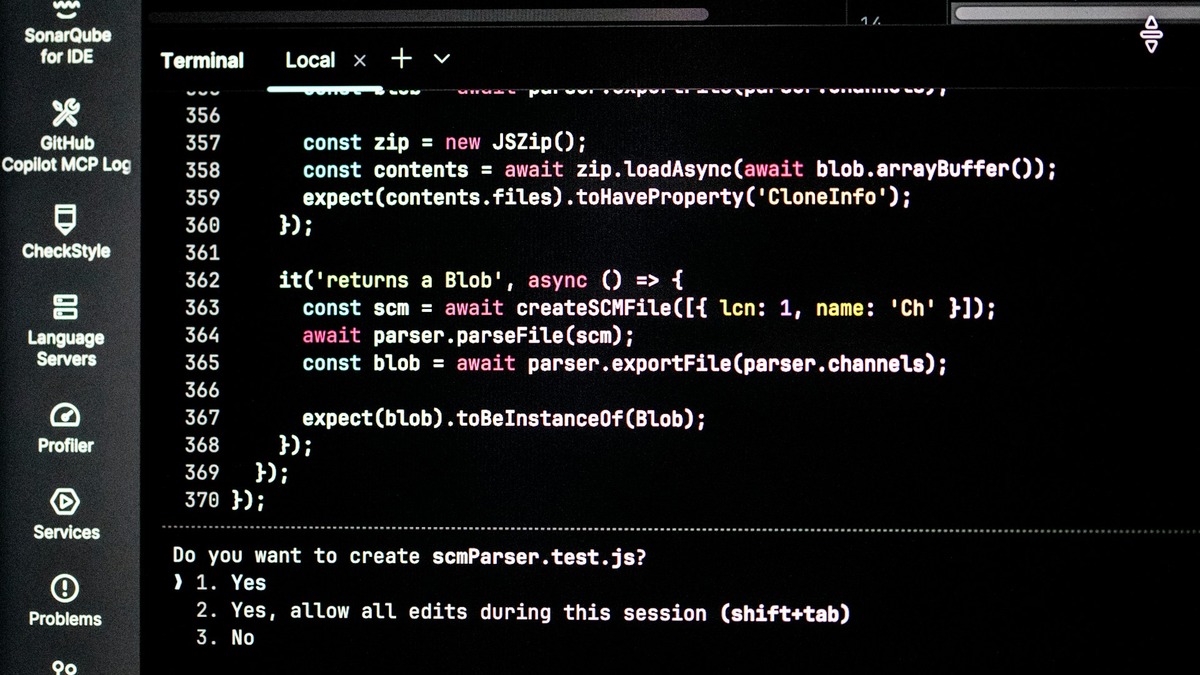Open the Language Servers panel
This screenshot has height=675, width=1200.
click(65, 330)
